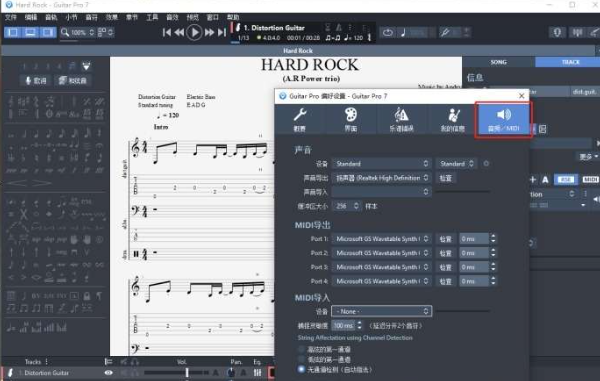Toggle visibility eye of Distortion Guitar track
The image size is (600, 381).
coord(109,373)
